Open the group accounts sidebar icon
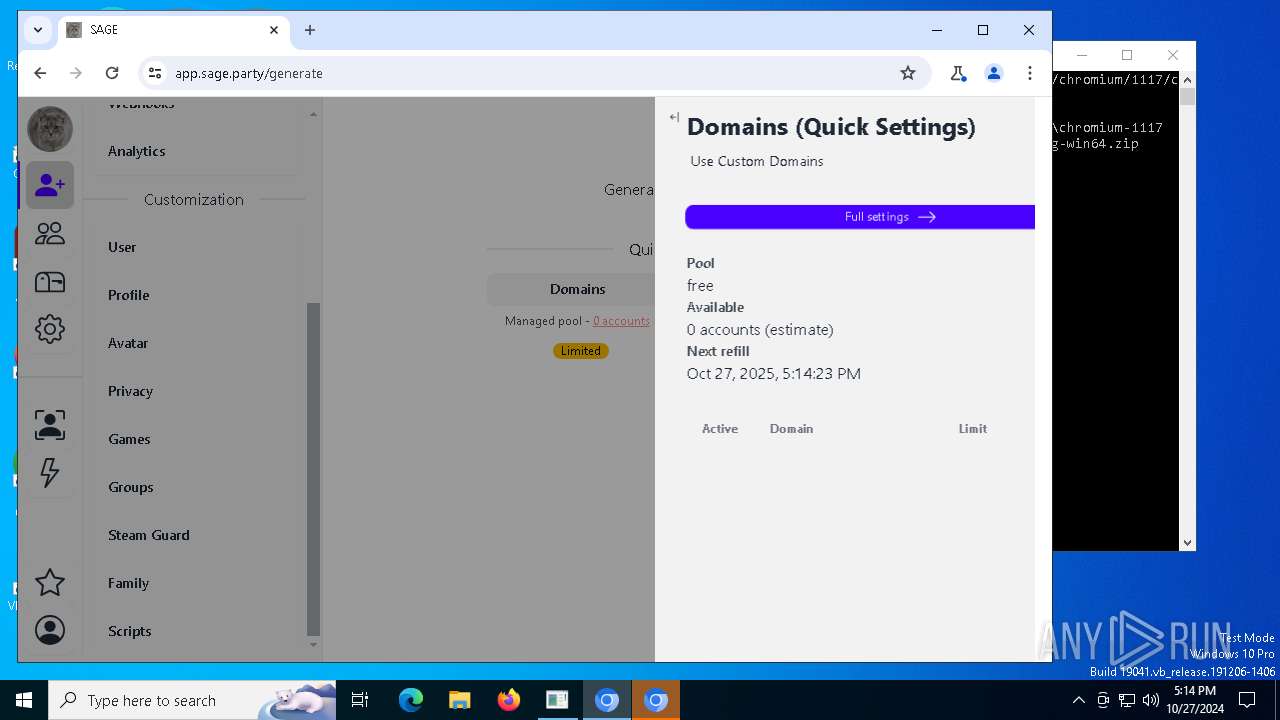This screenshot has width=1280, height=720. point(50,234)
